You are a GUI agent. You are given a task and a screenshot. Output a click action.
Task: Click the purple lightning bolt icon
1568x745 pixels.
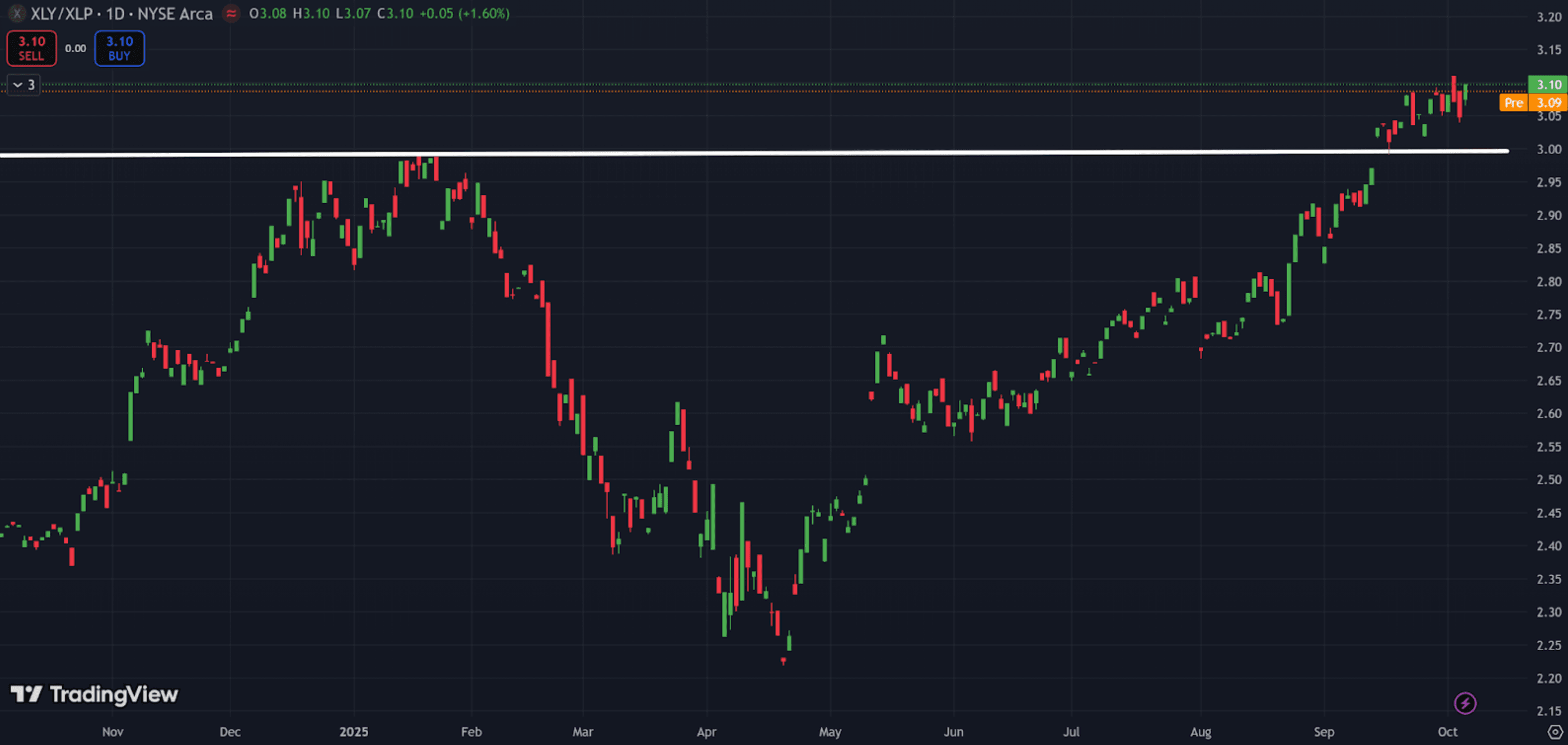[1465, 703]
